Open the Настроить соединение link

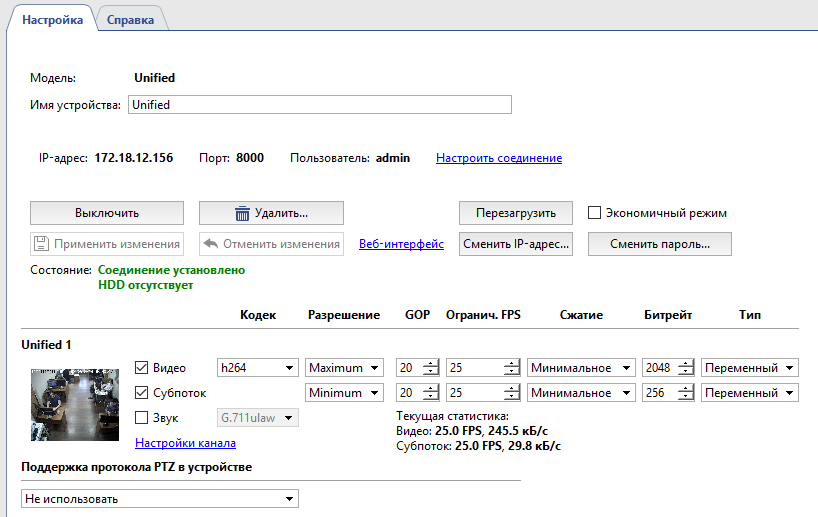[x=498, y=158]
